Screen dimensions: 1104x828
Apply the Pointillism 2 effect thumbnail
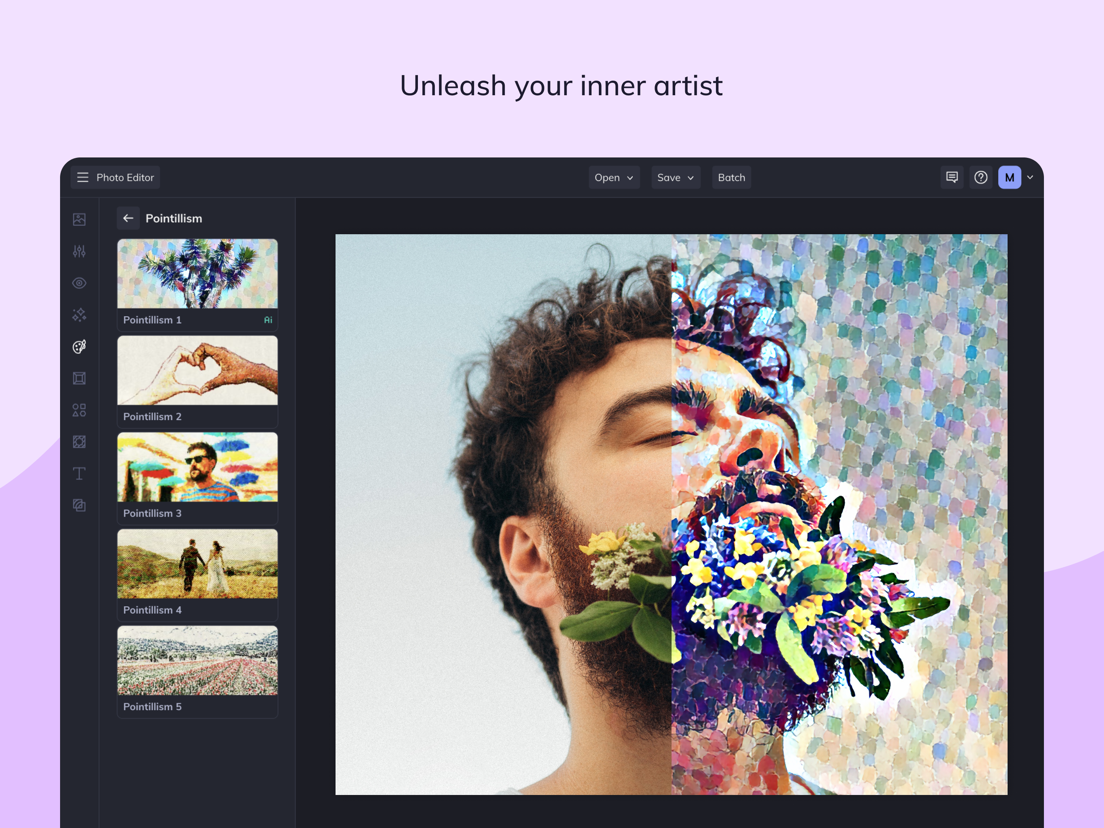pos(197,370)
